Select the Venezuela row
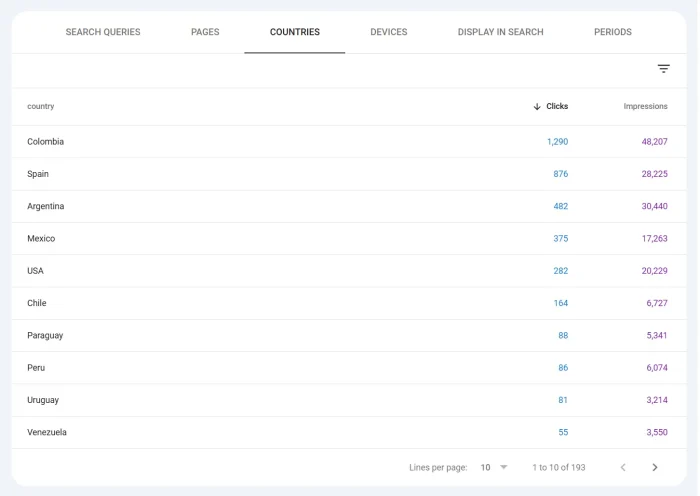This screenshot has height=496, width=700. pyautogui.click(x=349, y=432)
